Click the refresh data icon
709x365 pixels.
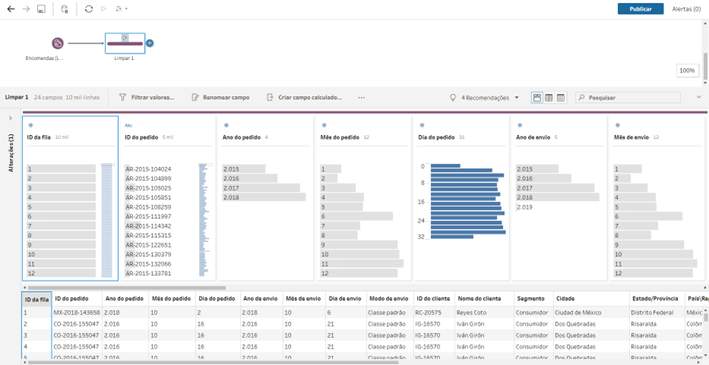tap(89, 9)
